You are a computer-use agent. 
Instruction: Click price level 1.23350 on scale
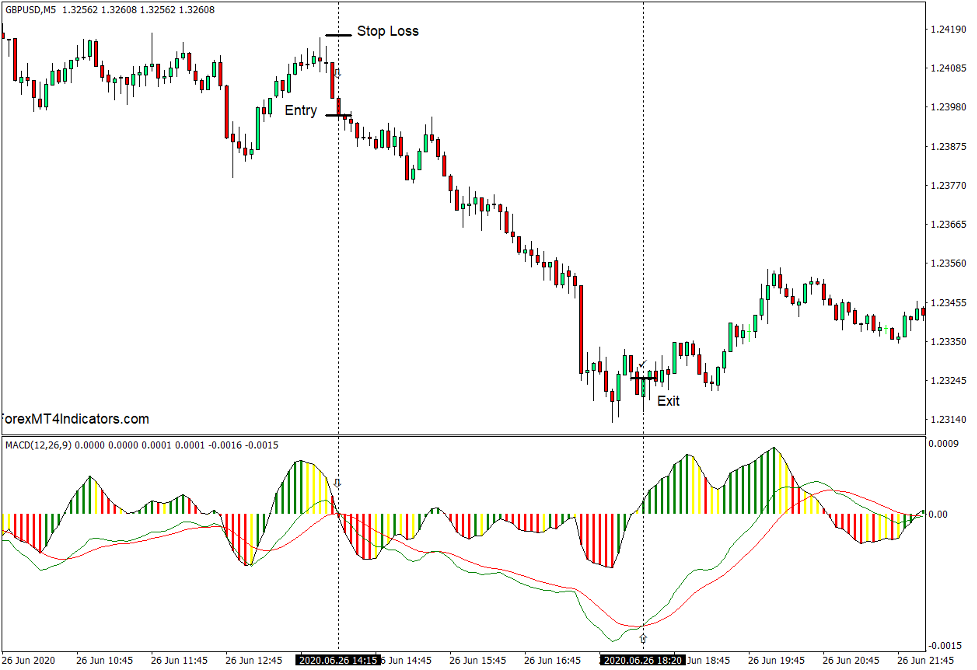948,342
